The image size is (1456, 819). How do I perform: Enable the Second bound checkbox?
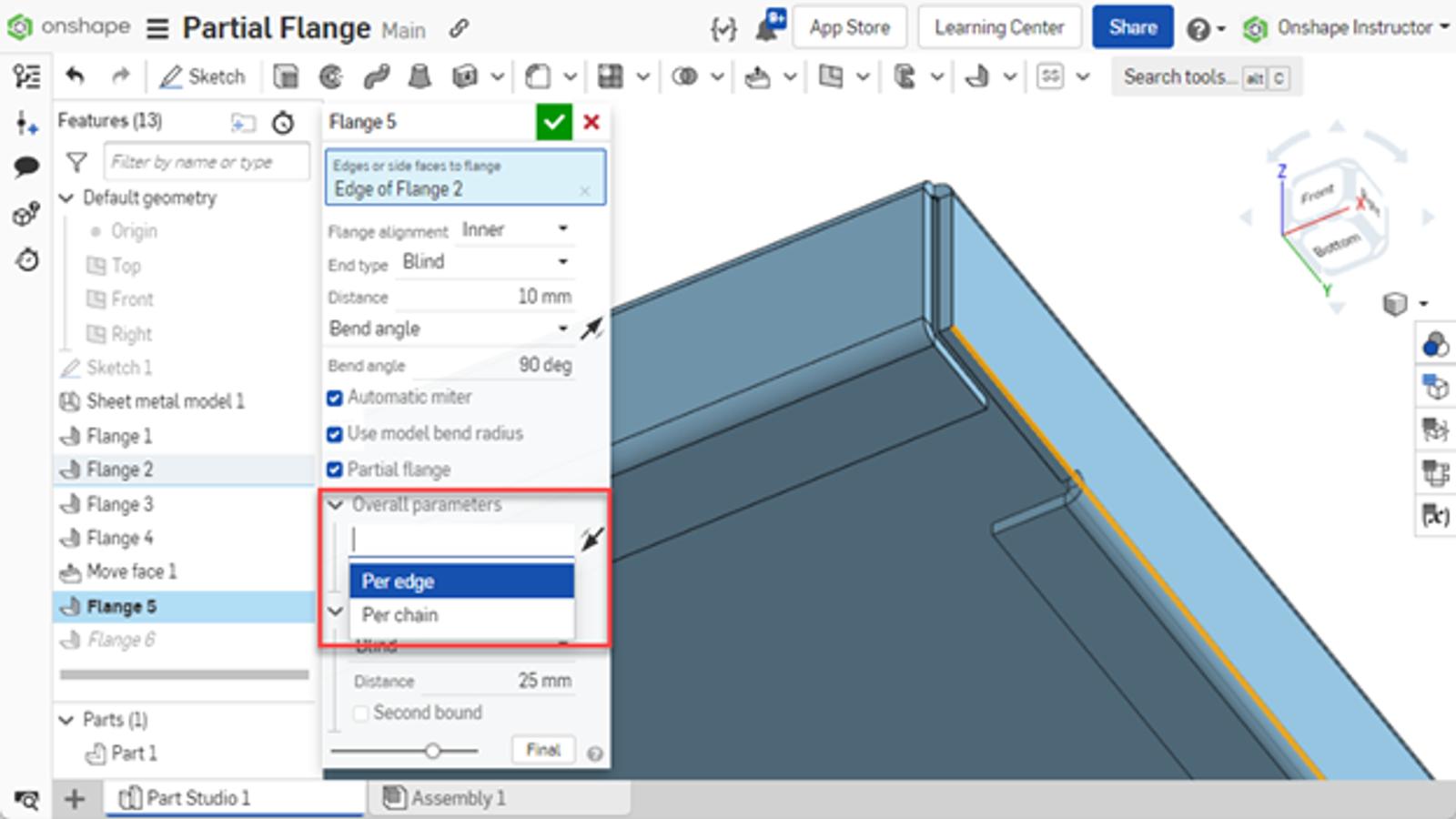360,713
